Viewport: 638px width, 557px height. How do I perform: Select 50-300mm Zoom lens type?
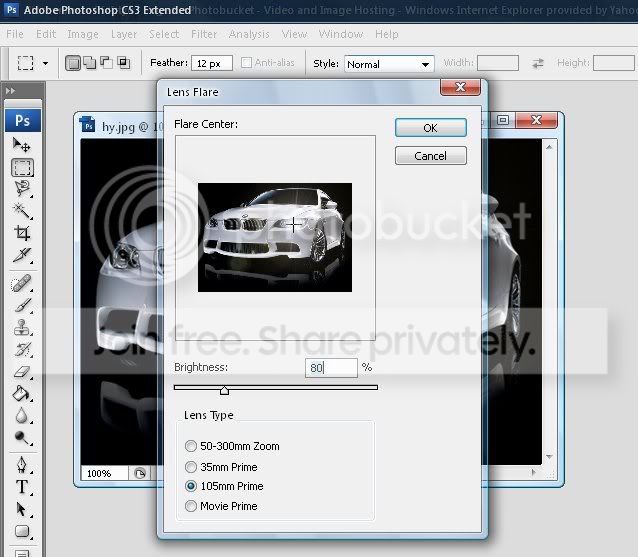[x=191, y=446]
